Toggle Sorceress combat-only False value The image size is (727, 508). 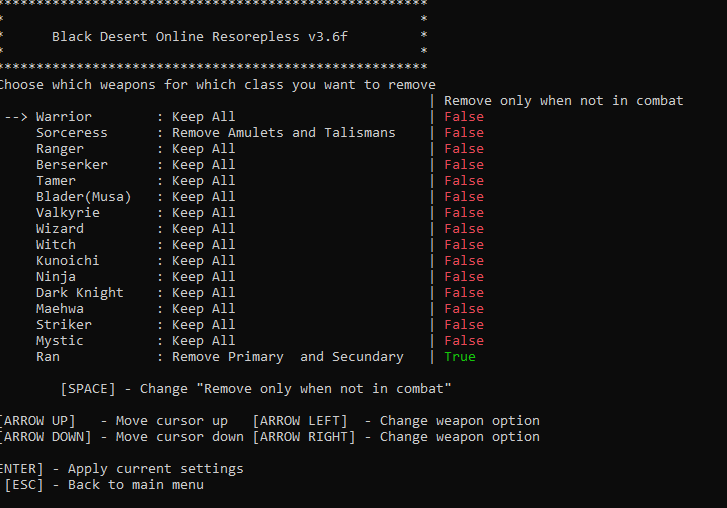[464, 133]
